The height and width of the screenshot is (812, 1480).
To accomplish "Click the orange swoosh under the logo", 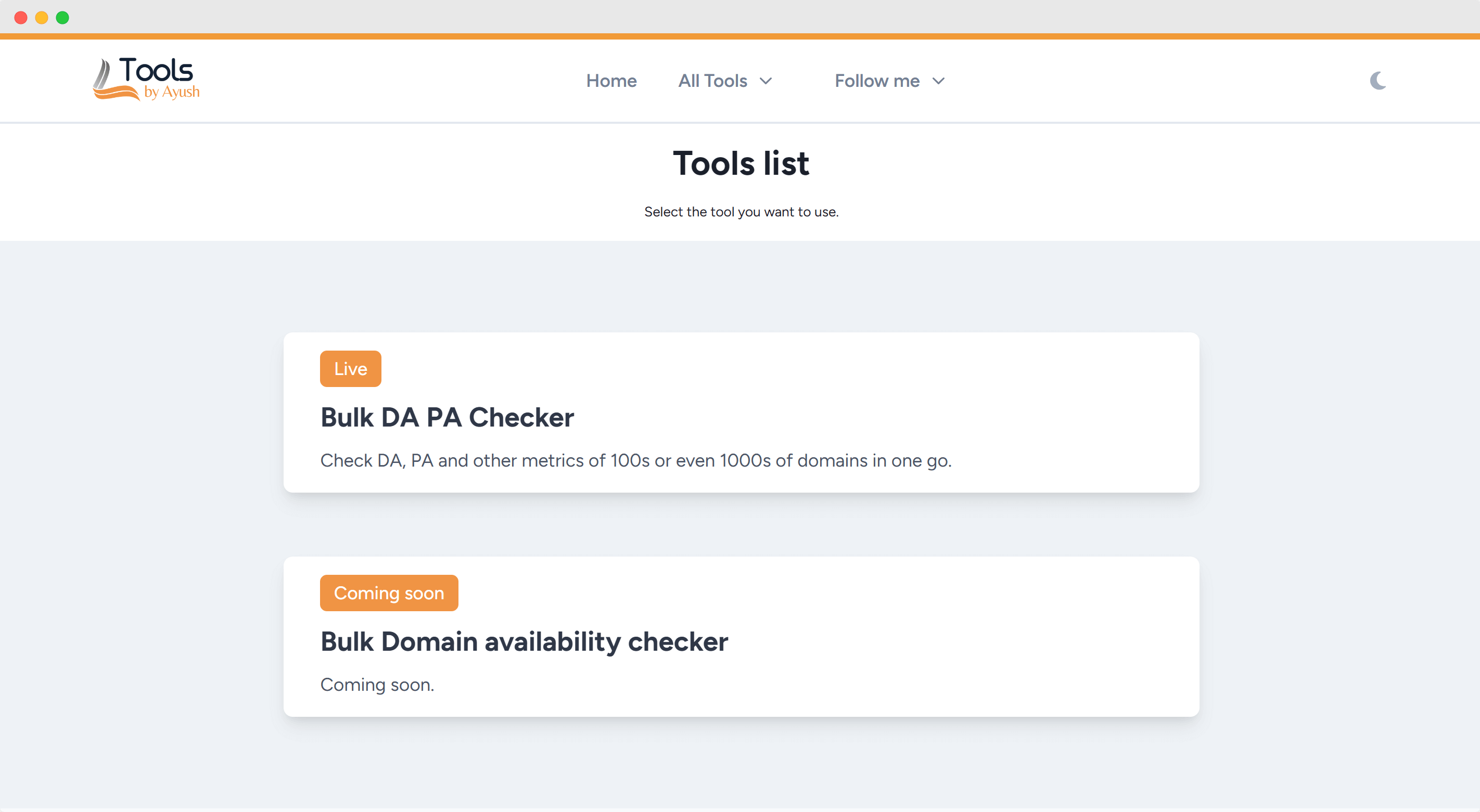I will pos(115,92).
